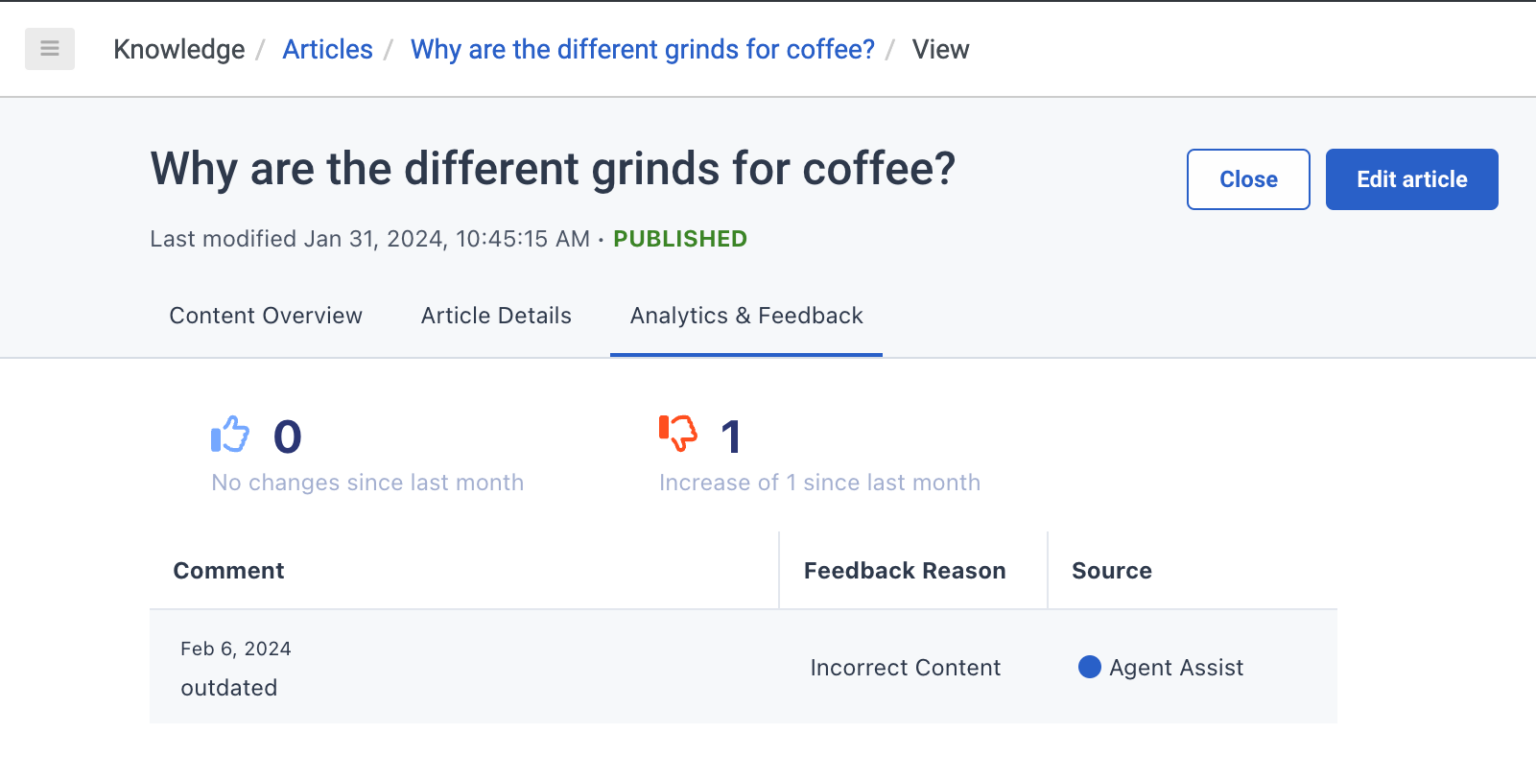The image size is (1536, 779).
Task: Click the dislike count number 1
Action: (x=731, y=437)
